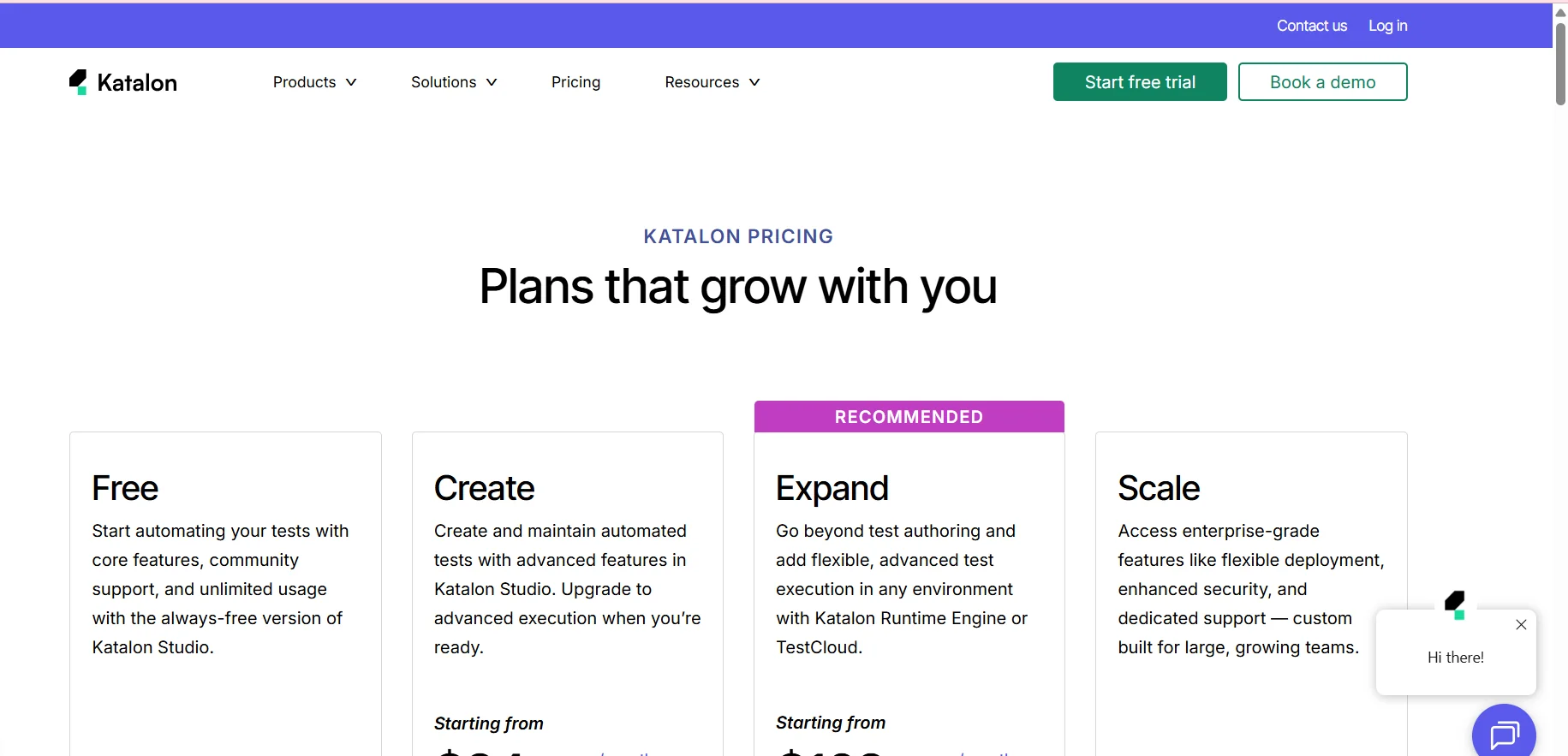This screenshot has height=756, width=1568.
Task: Select the Expand plan heading
Action: coord(832,488)
